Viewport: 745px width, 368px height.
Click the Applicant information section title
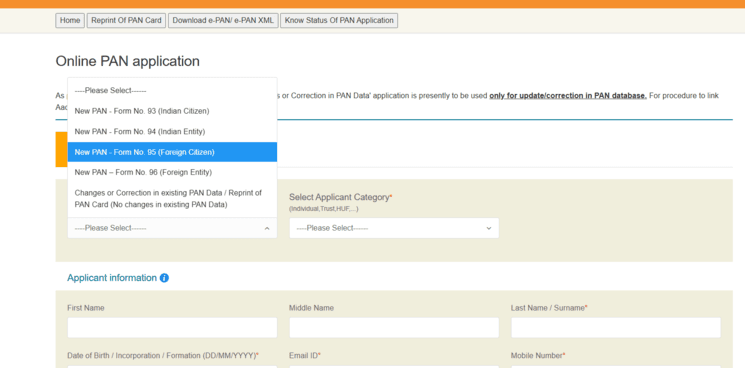click(x=112, y=278)
